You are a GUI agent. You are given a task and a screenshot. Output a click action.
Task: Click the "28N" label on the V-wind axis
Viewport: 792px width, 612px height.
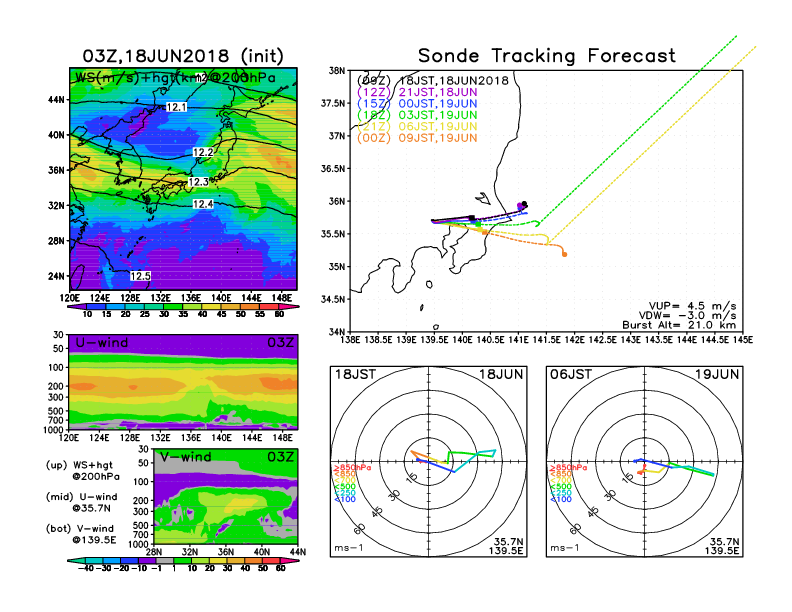154,552
